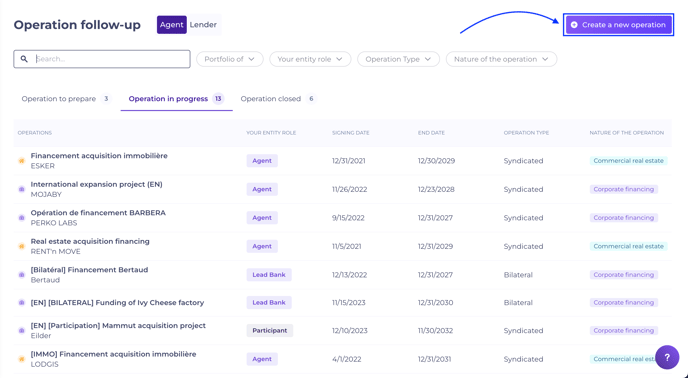Switch view to Agent toggle

(x=172, y=25)
